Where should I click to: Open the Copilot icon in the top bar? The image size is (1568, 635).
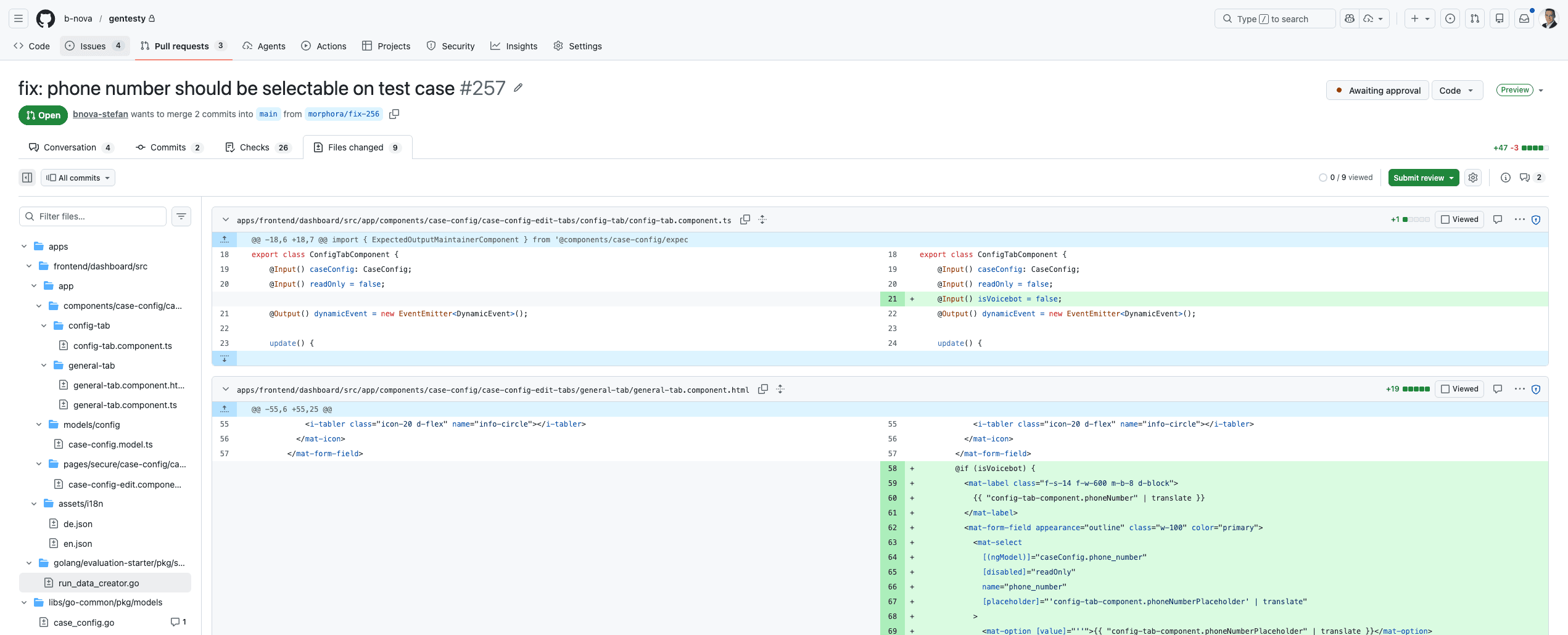point(1348,18)
